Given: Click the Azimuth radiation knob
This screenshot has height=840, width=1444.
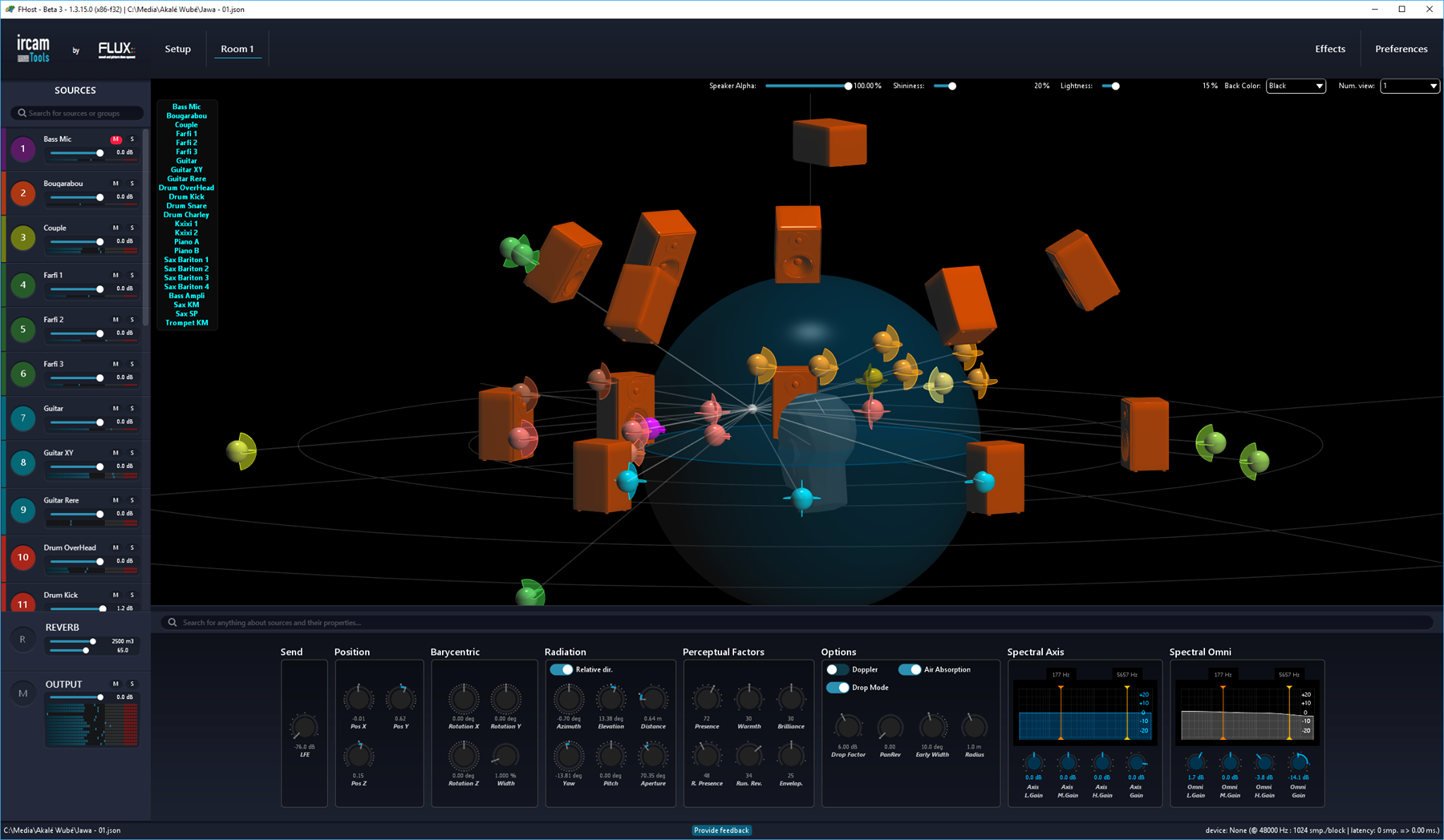Looking at the screenshot, I should click(568, 699).
